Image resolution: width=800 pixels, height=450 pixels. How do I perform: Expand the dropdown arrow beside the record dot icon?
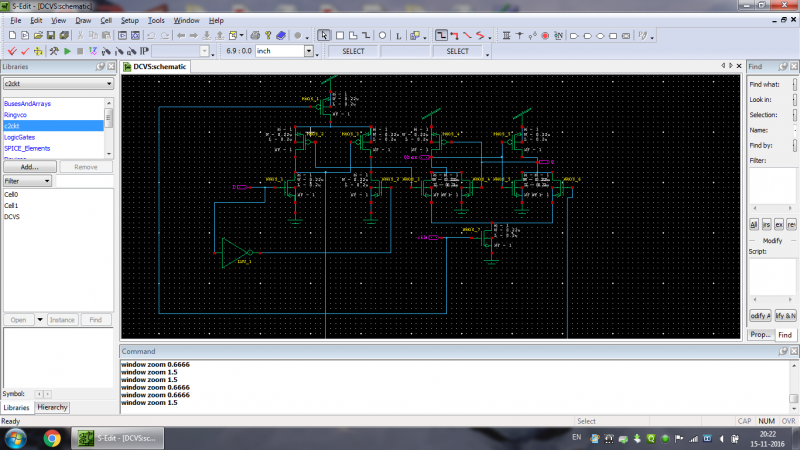coord(307,37)
